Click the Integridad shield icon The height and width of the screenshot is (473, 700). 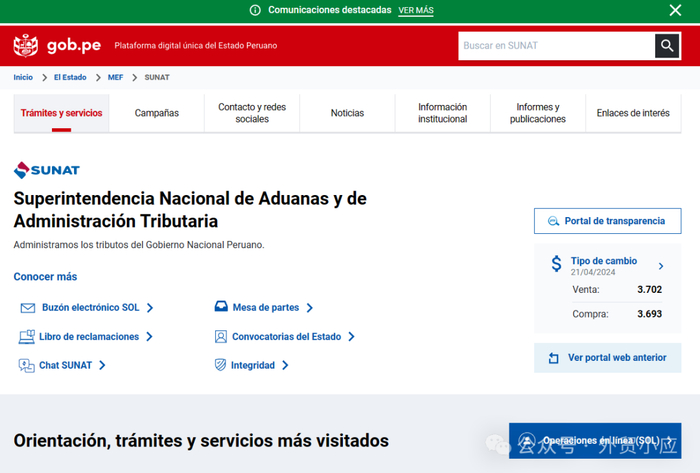point(221,365)
